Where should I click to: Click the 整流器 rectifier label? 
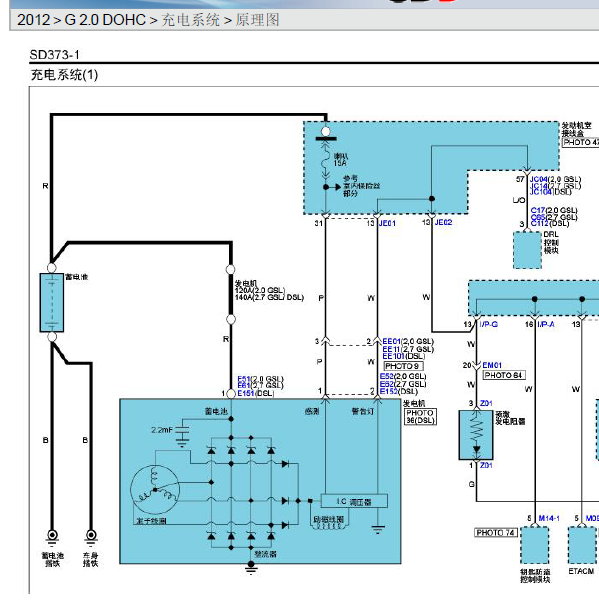click(x=266, y=554)
